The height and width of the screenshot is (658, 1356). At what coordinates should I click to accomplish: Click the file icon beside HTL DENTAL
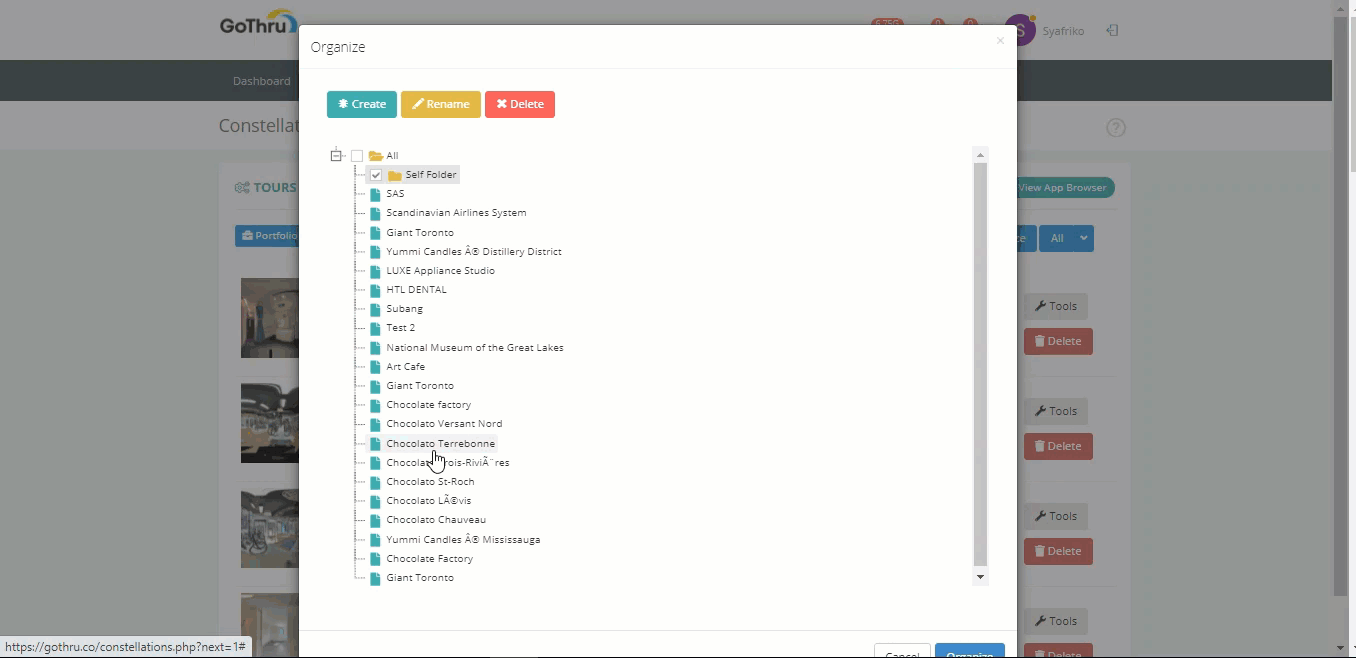[375, 290]
